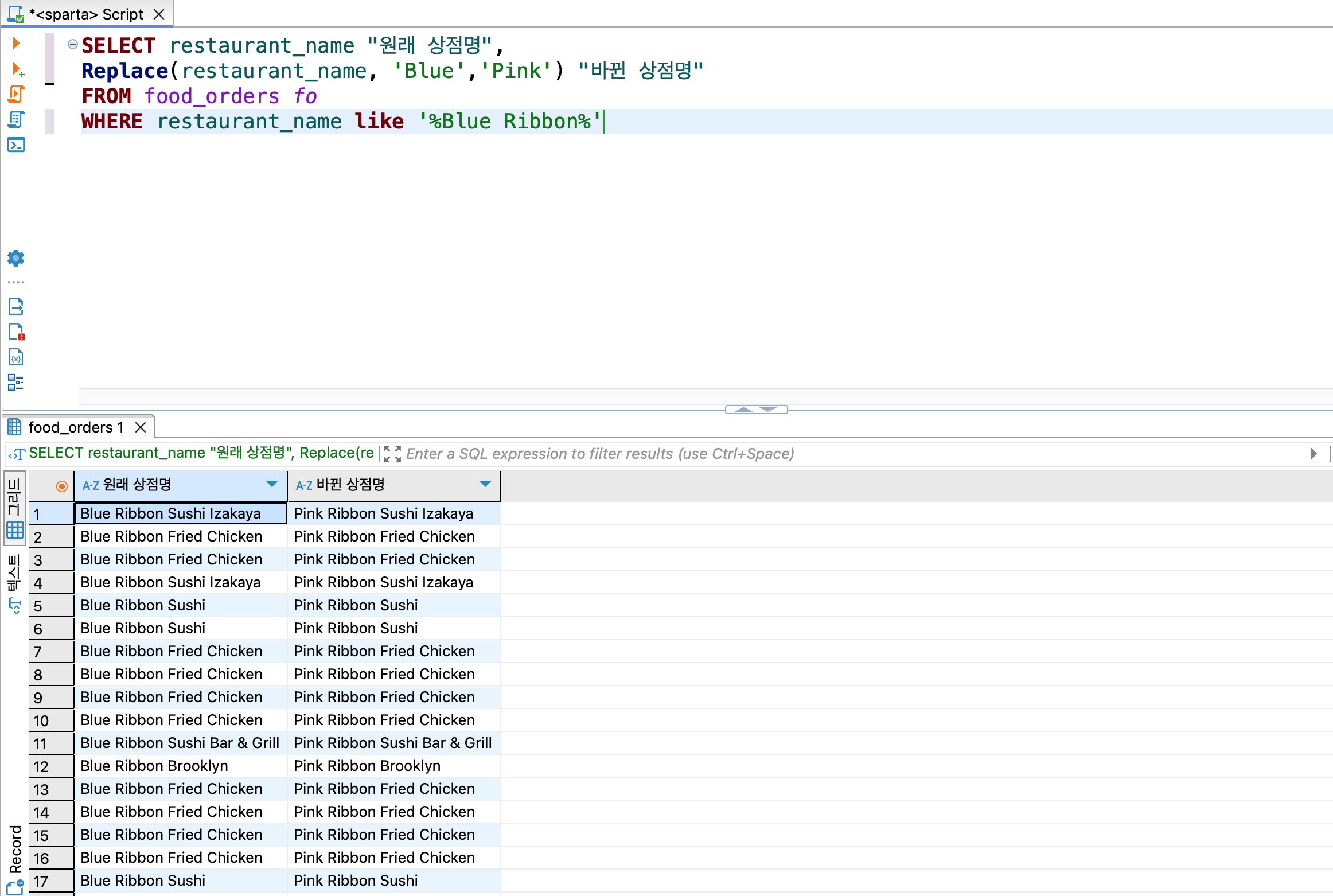Viewport: 1333px width, 896px height.
Task: Collapse the SELECT statement fold marker
Action: pos(73,44)
